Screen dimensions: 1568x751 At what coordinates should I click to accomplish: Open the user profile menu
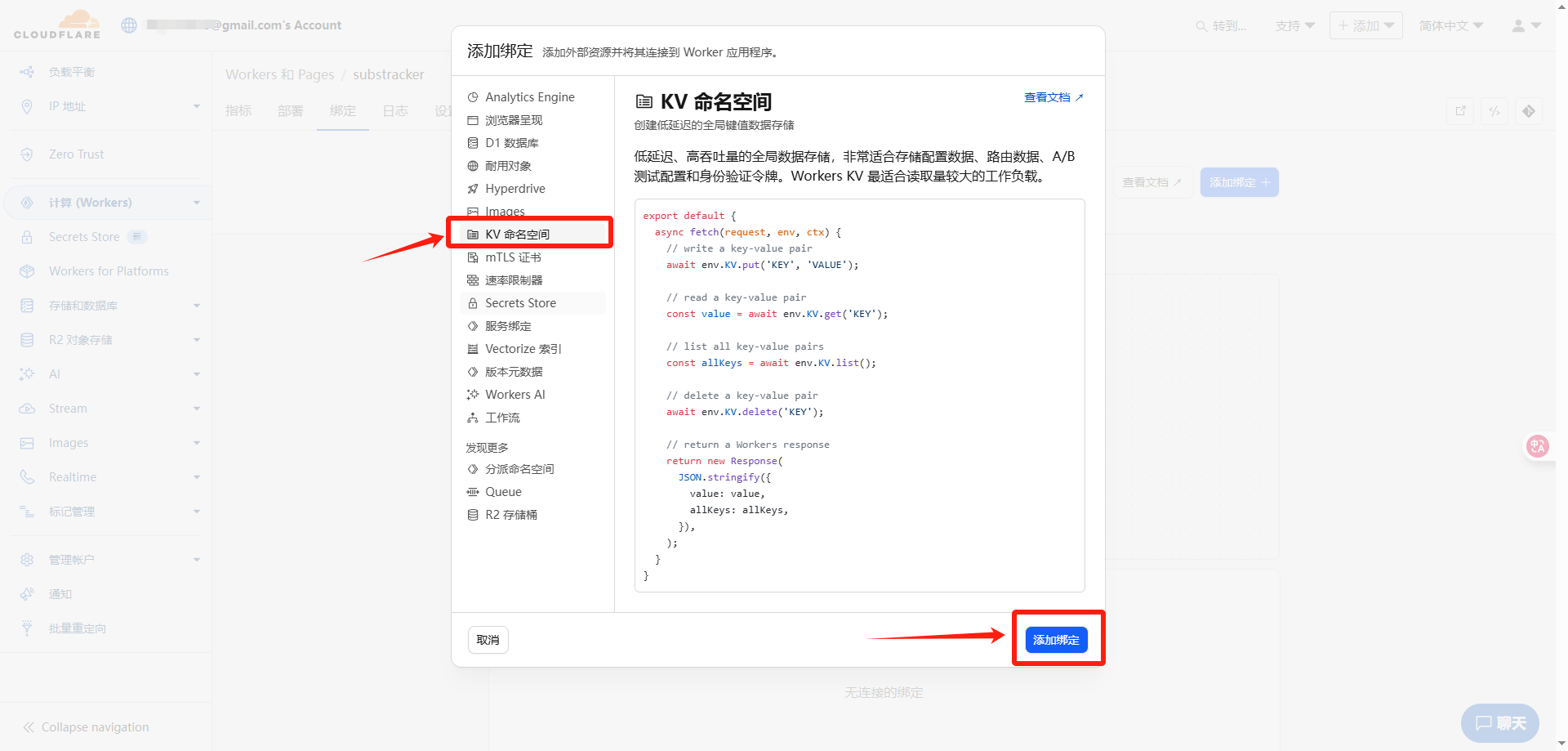click(1526, 26)
